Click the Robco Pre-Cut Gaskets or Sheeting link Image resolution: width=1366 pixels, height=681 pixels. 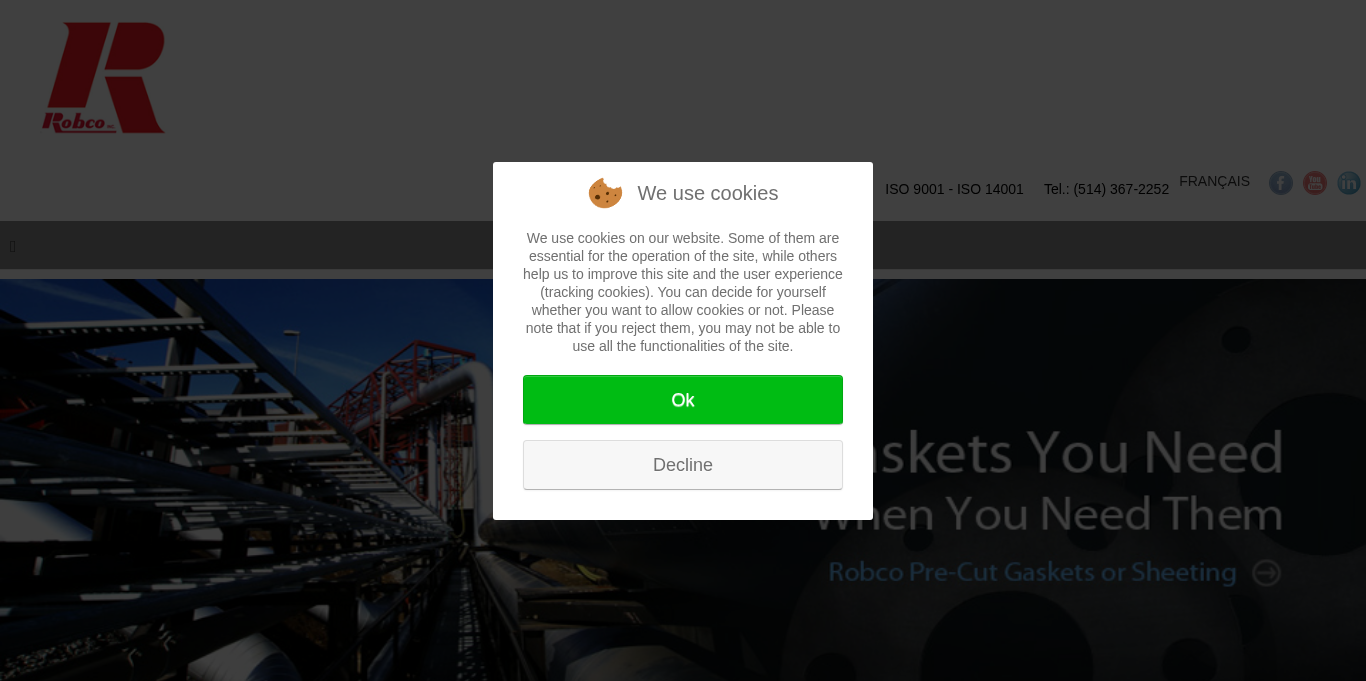[1033, 572]
